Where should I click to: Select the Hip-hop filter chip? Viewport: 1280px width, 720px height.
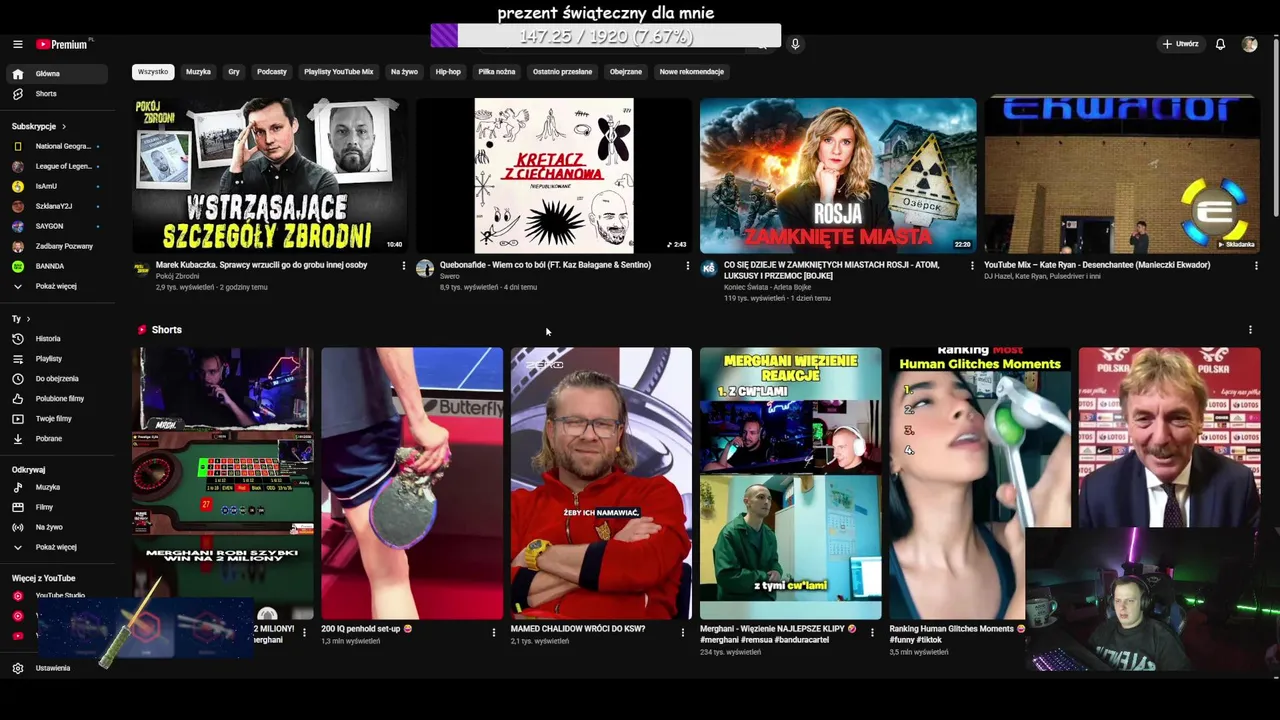point(448,72)
